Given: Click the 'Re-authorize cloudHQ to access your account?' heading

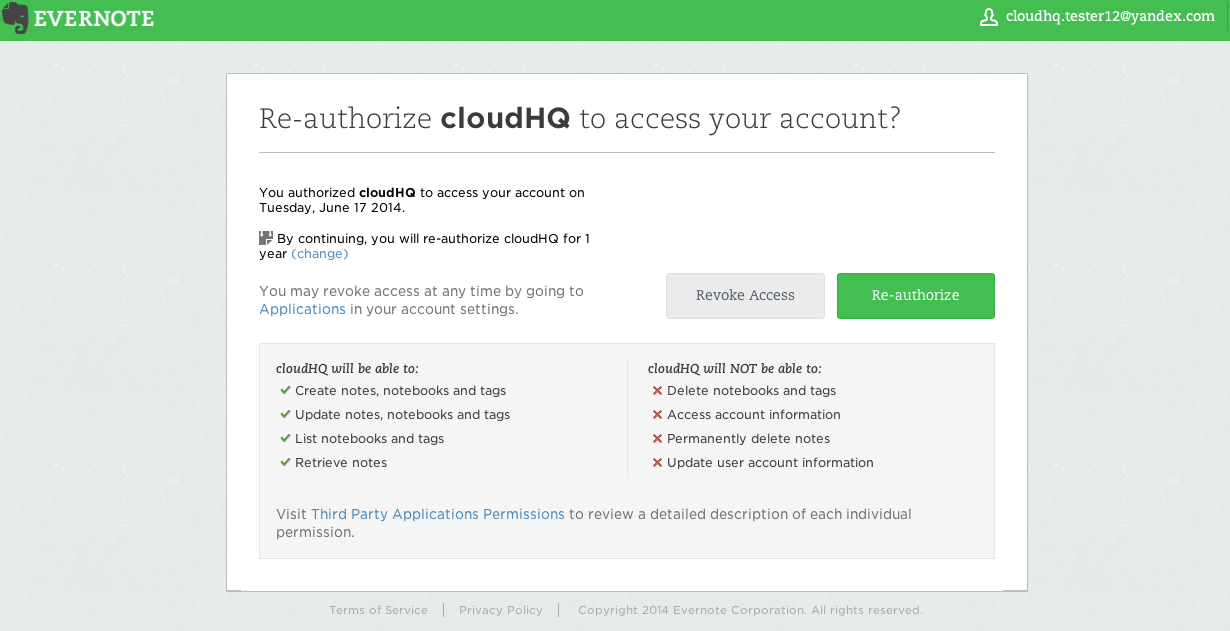Looking at the screenshot, I should 580,119.
